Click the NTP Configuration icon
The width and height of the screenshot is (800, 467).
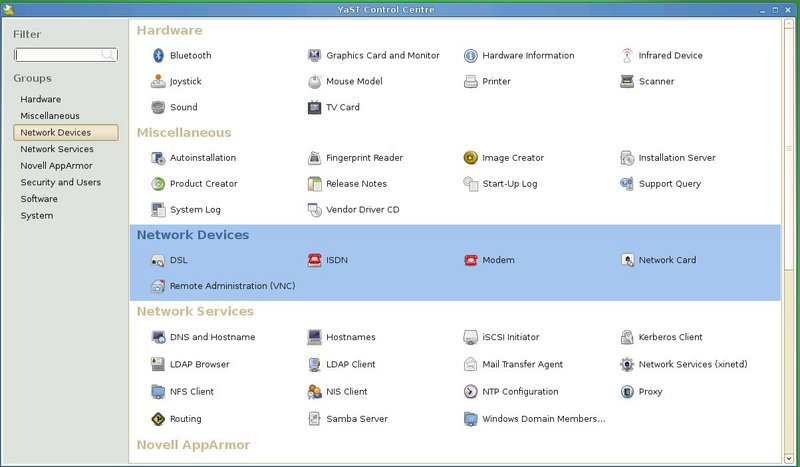(471, 392)
